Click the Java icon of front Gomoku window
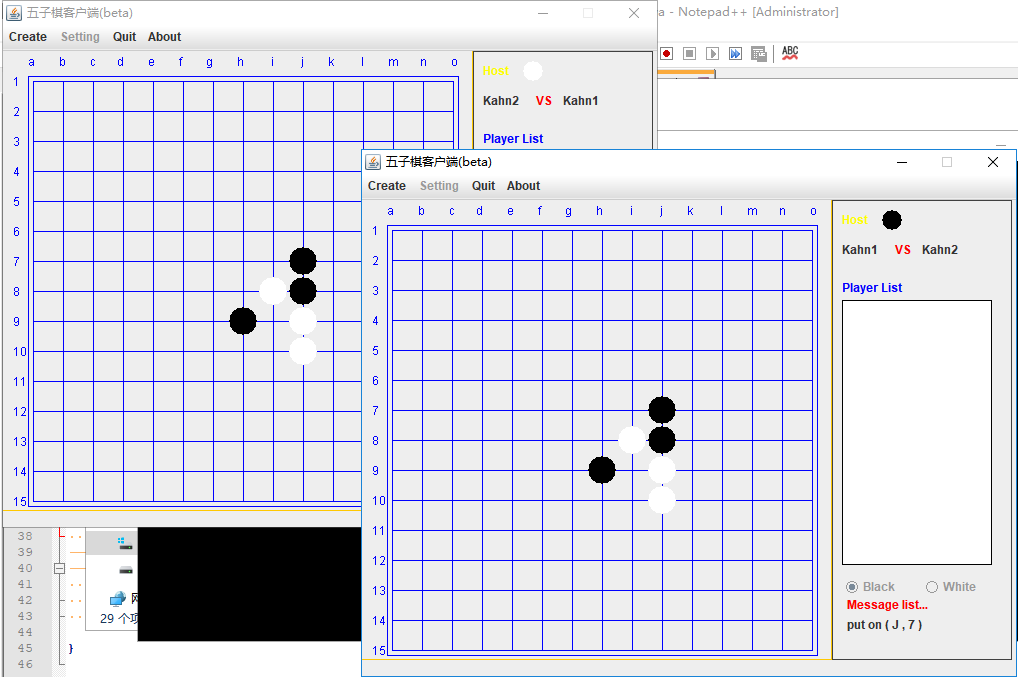 click(373, 162)
